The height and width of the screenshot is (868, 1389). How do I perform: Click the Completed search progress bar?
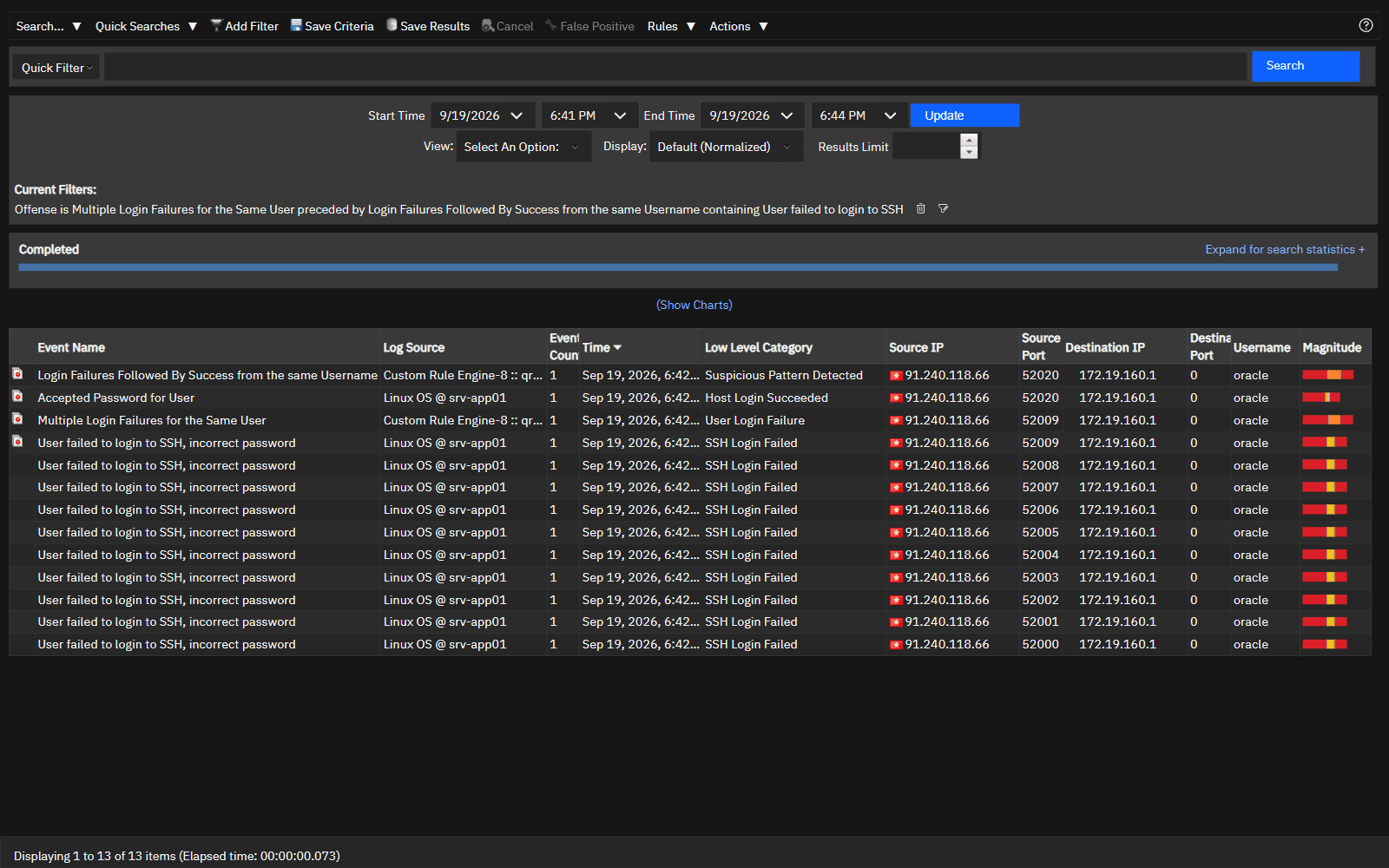678,267
